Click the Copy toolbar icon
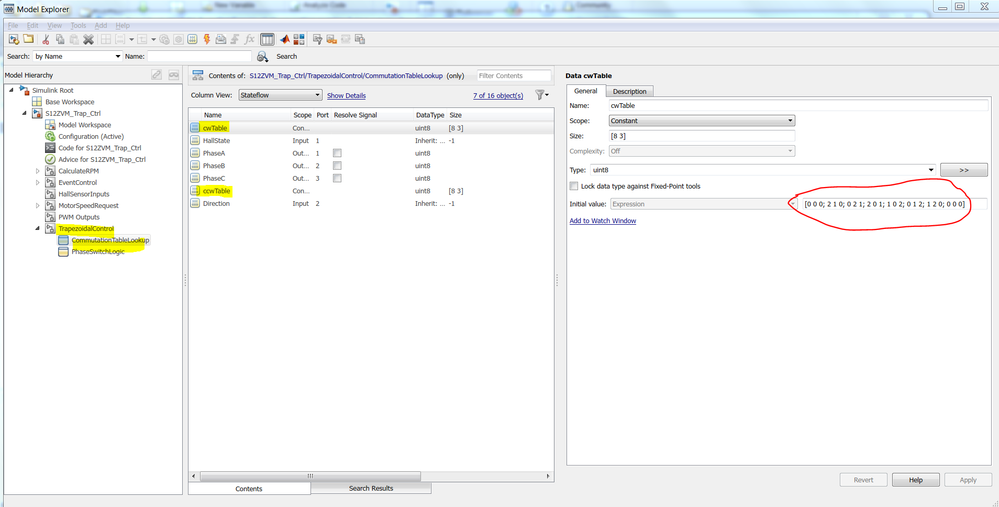This screenshot has height=507, width=999. (x=60, y=39)
